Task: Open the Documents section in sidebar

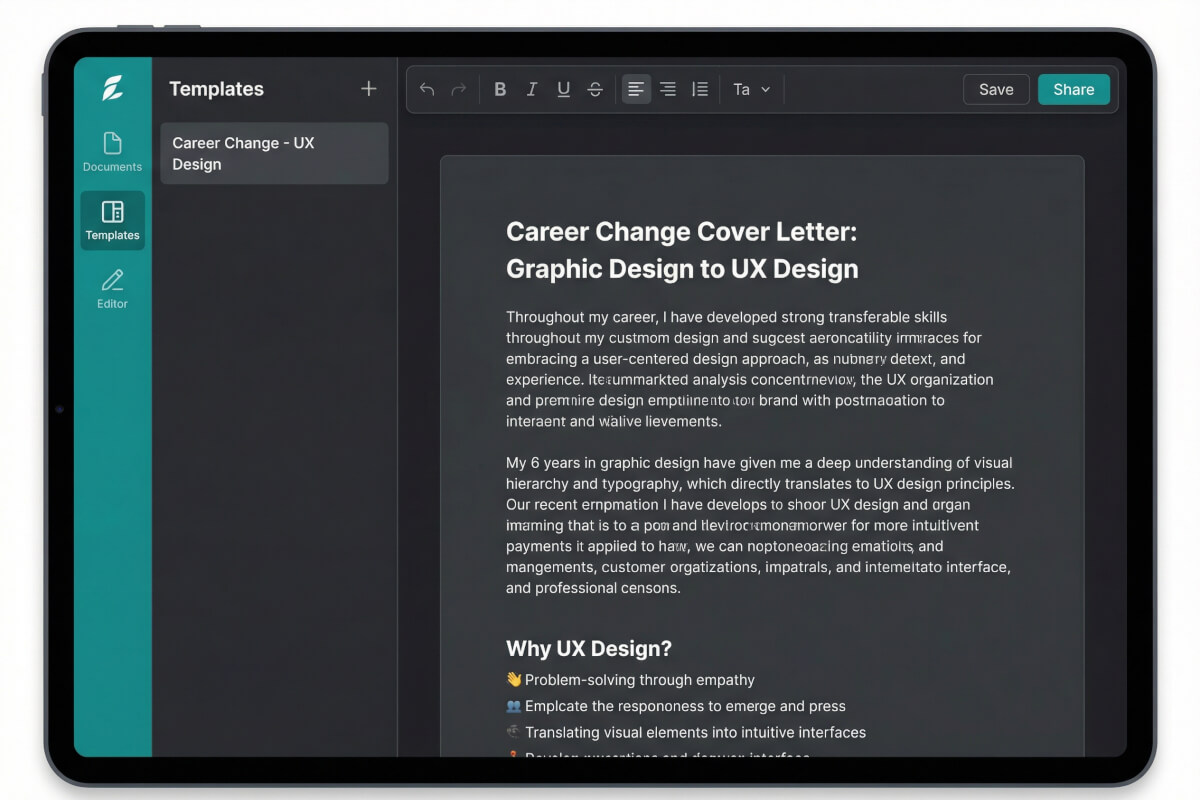Action: (112, 152)
